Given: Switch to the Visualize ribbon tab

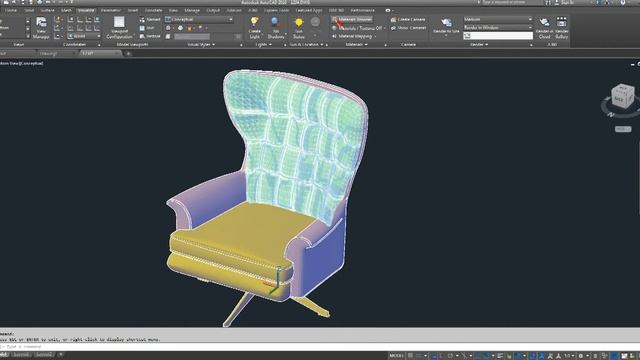Looking at the screenshot, I should (x=86, y=10).
